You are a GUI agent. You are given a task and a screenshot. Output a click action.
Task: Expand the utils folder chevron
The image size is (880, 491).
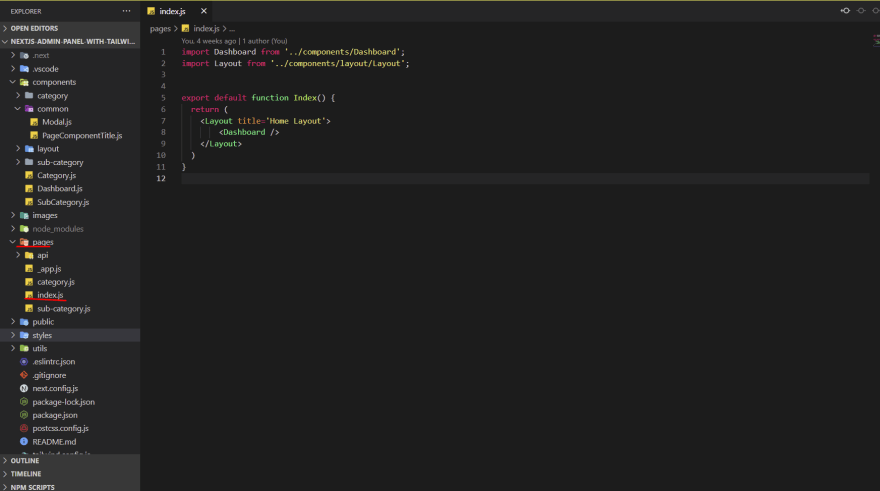point(13,348)
